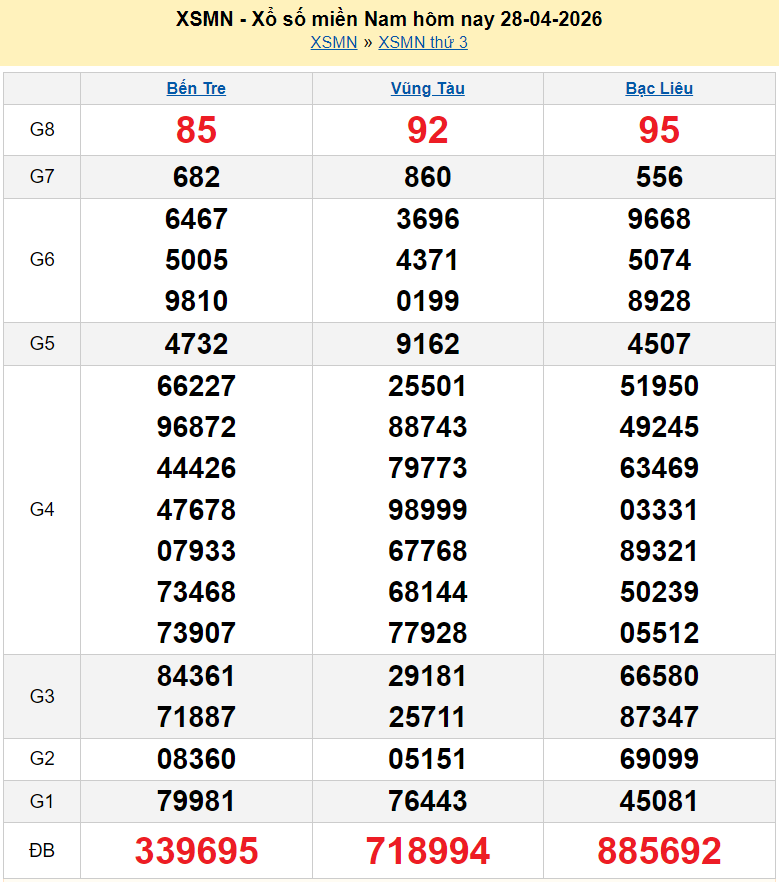779x882 pixels.
Task: Click the G8 number 95 for Bạc Liêu
Action: pyautogui.click(x=659, y=130)
